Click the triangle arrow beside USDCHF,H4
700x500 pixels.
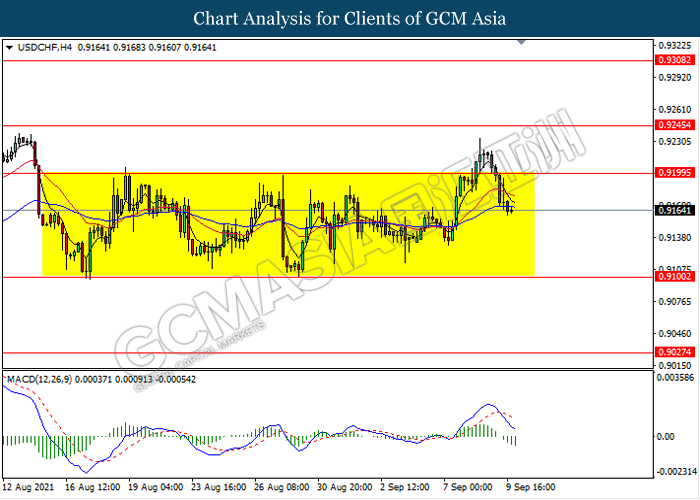[9, 47]
